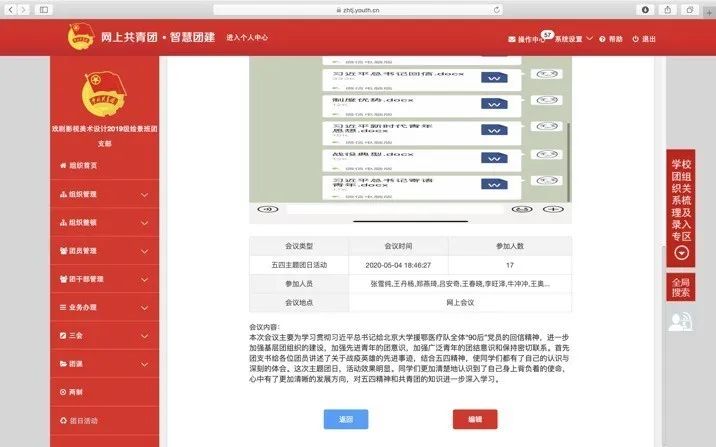Viewport: 716px width, 447px height.
Task: Expand the 组织管理 sidebar section
Action: (x=80, y=194)
